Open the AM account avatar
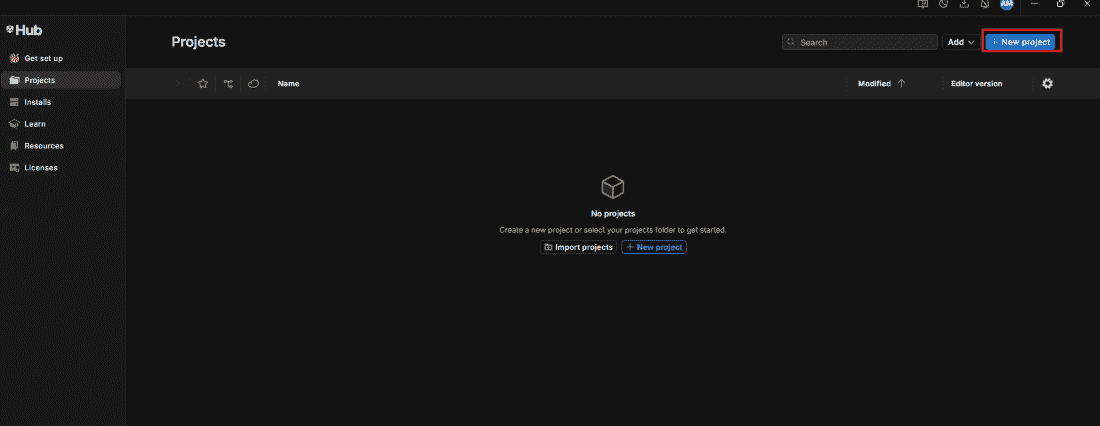This screenshot has width=1100, height=426. (1007, 4)
